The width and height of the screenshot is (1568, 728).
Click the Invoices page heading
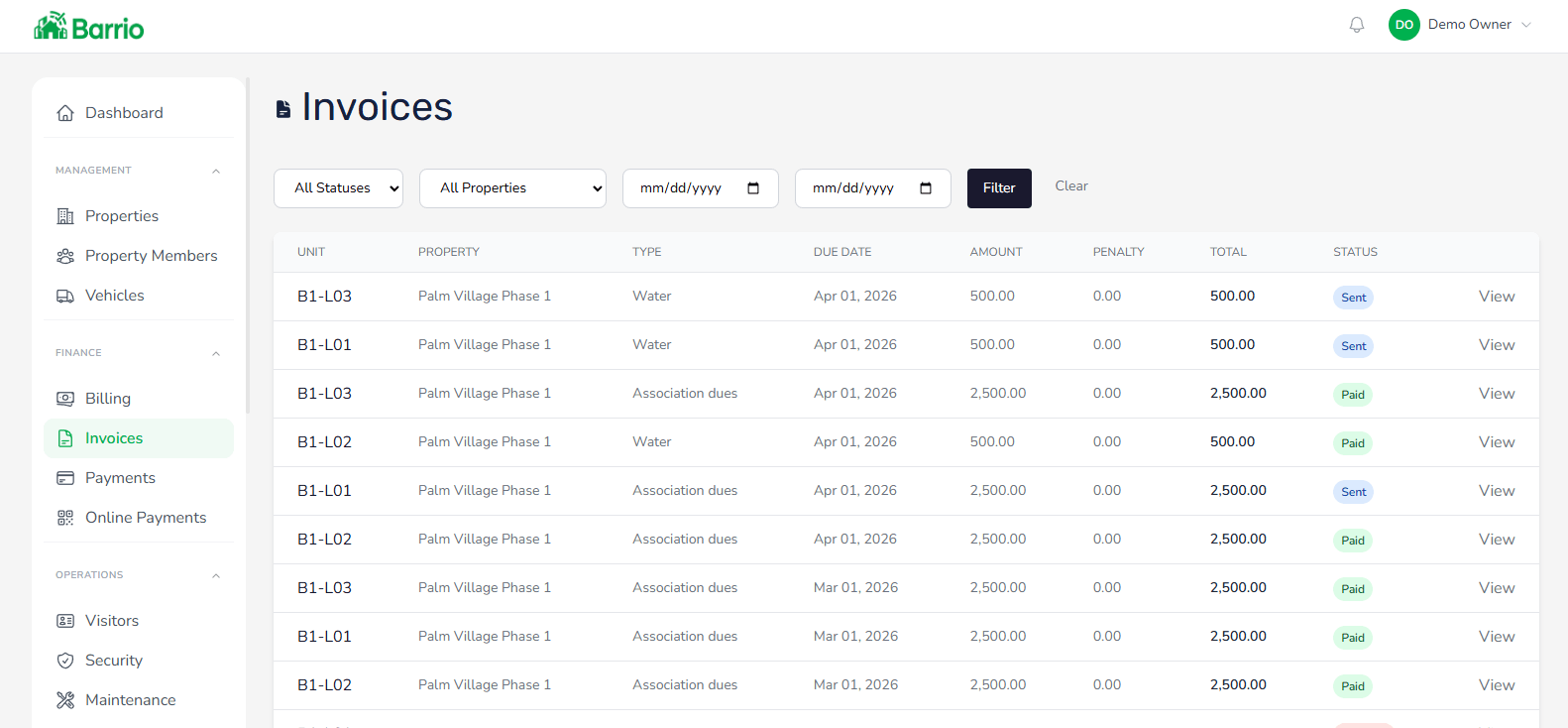(x=377, y=107)
